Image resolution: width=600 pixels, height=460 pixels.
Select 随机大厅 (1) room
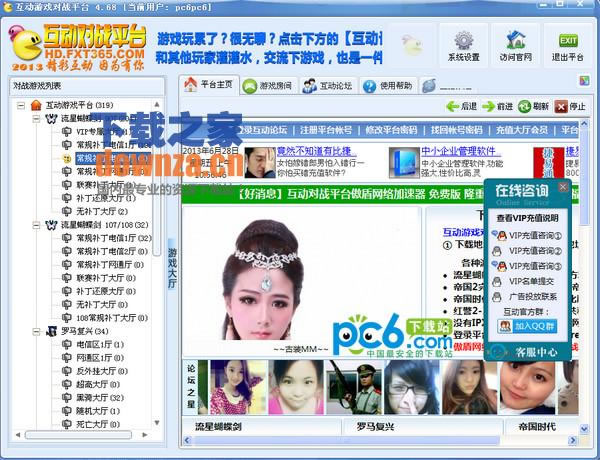(98, 411)
